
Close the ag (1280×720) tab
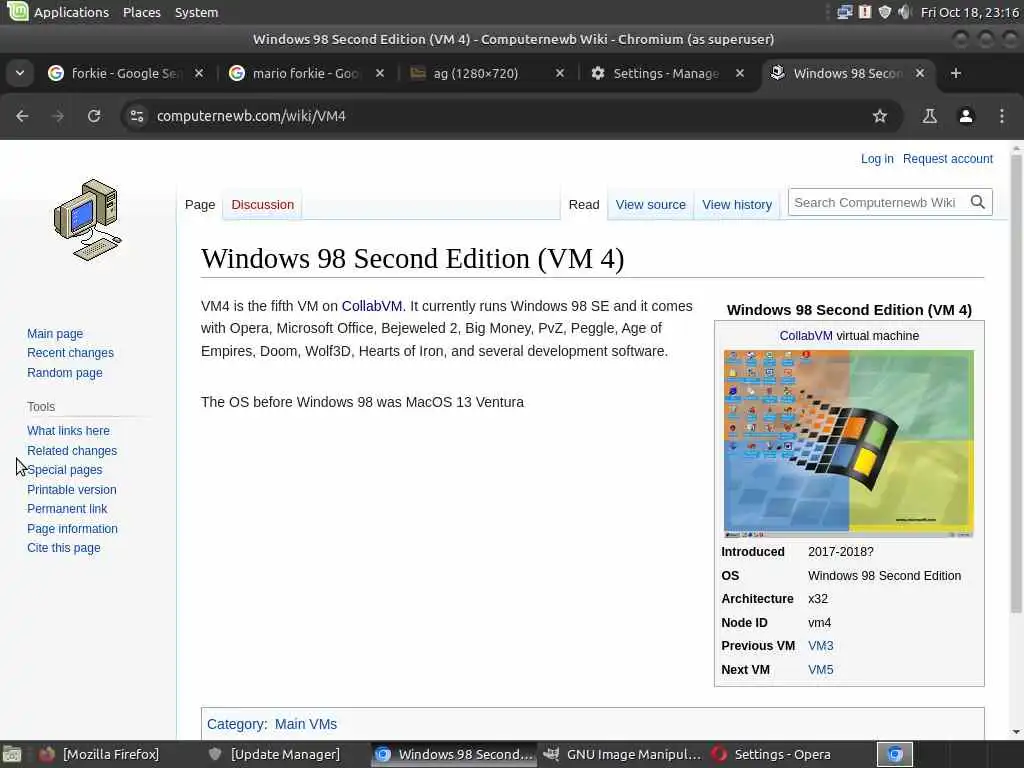[x=560, y=73]
